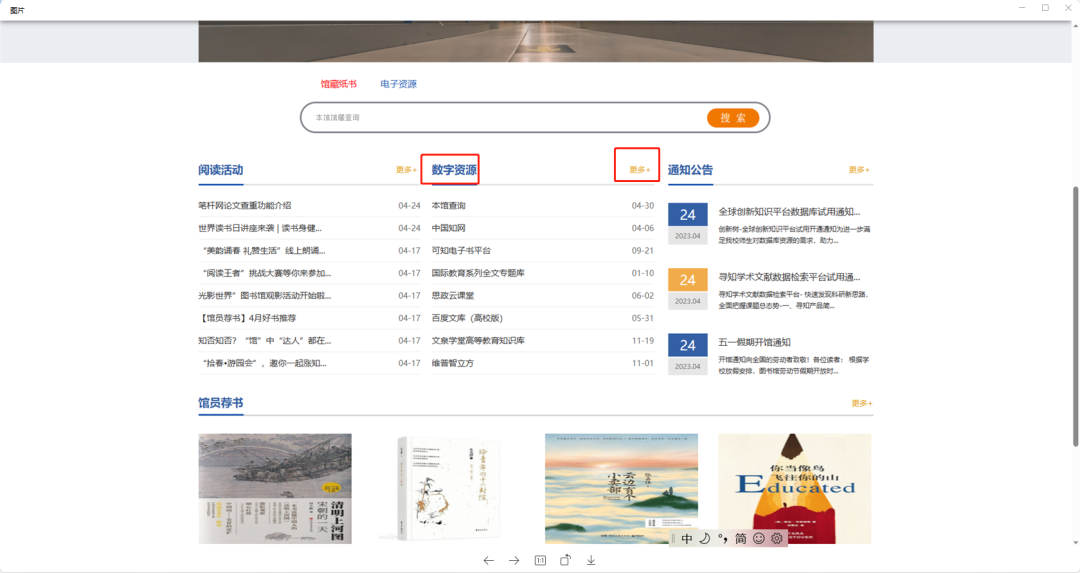Click the orange 搜索 button
This screenshot has height=573, width=1080.
[x=733, y=118]
